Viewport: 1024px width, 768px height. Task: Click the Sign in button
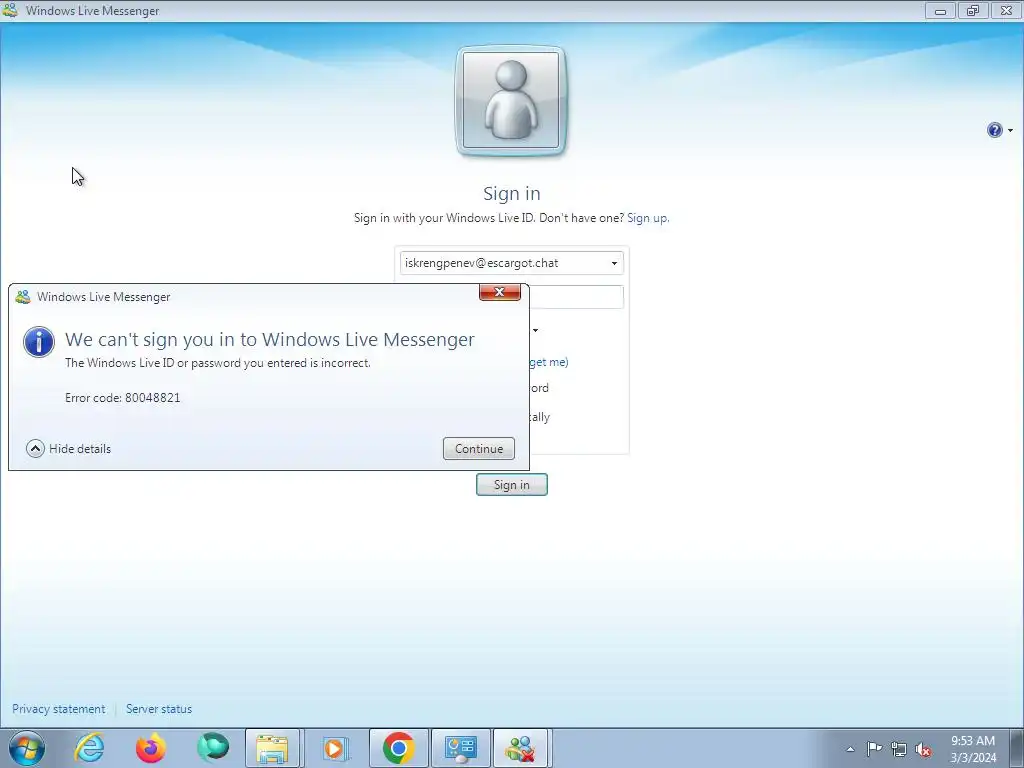(511, 485)
